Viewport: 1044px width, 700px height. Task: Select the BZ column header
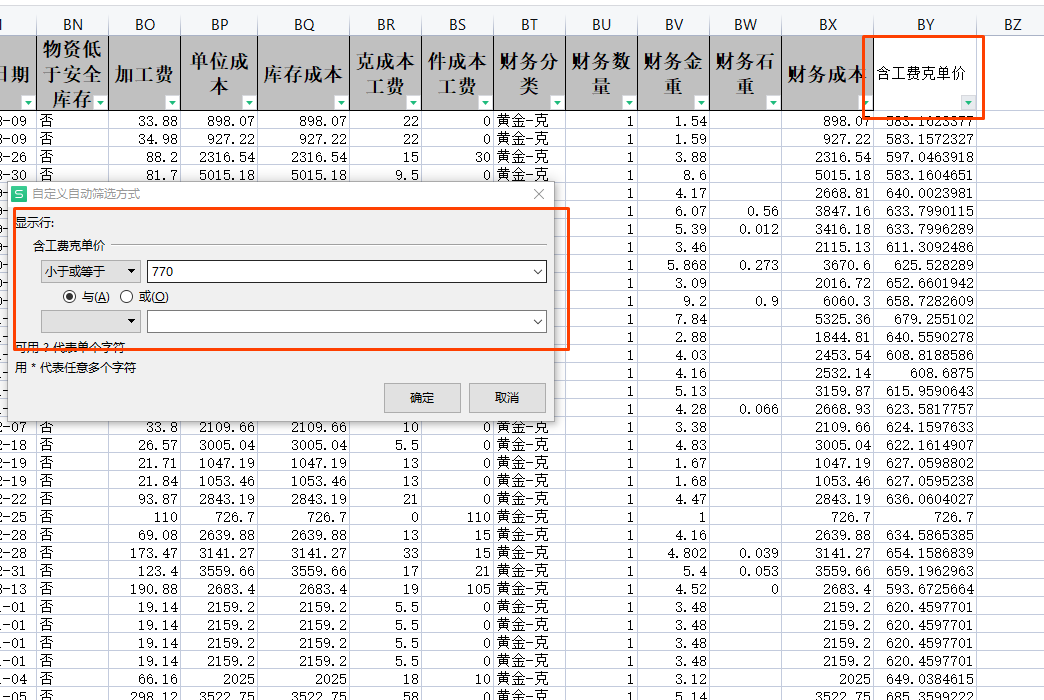[x=1012, y=24]
